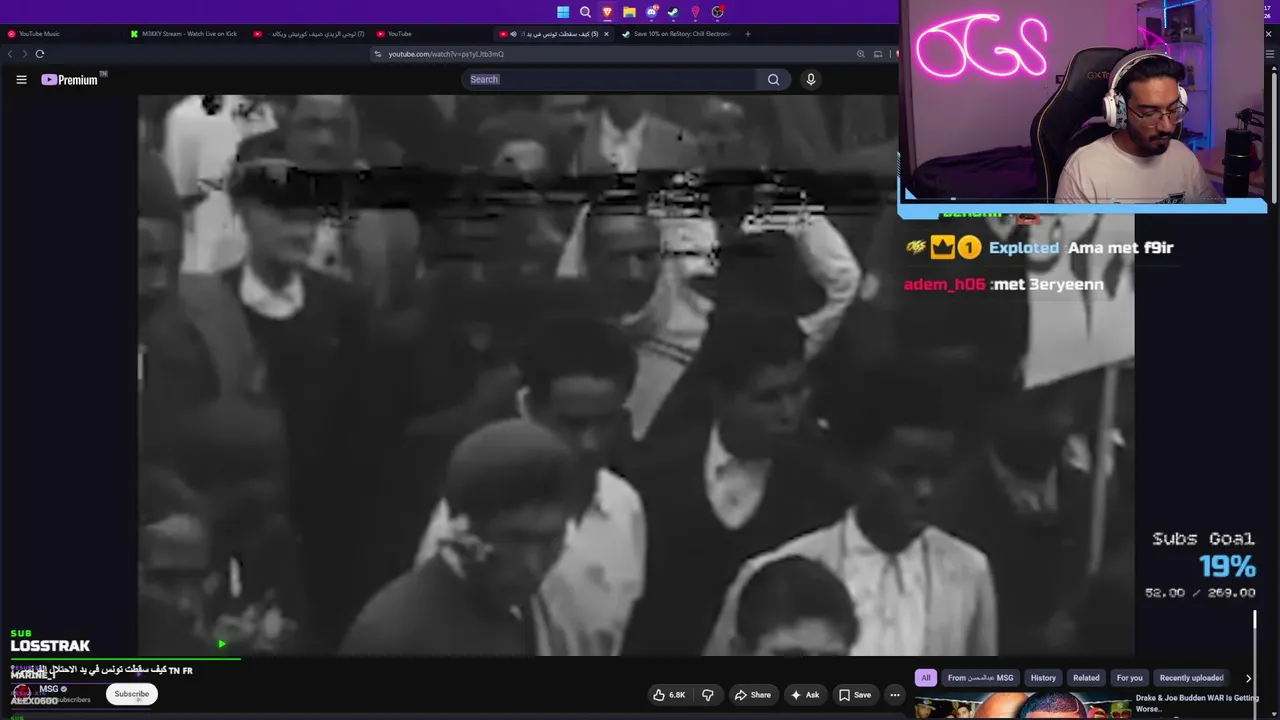Start voice search with the microphone
The height and width of the screenshot is (720, 1280).
tap(811, 79)
